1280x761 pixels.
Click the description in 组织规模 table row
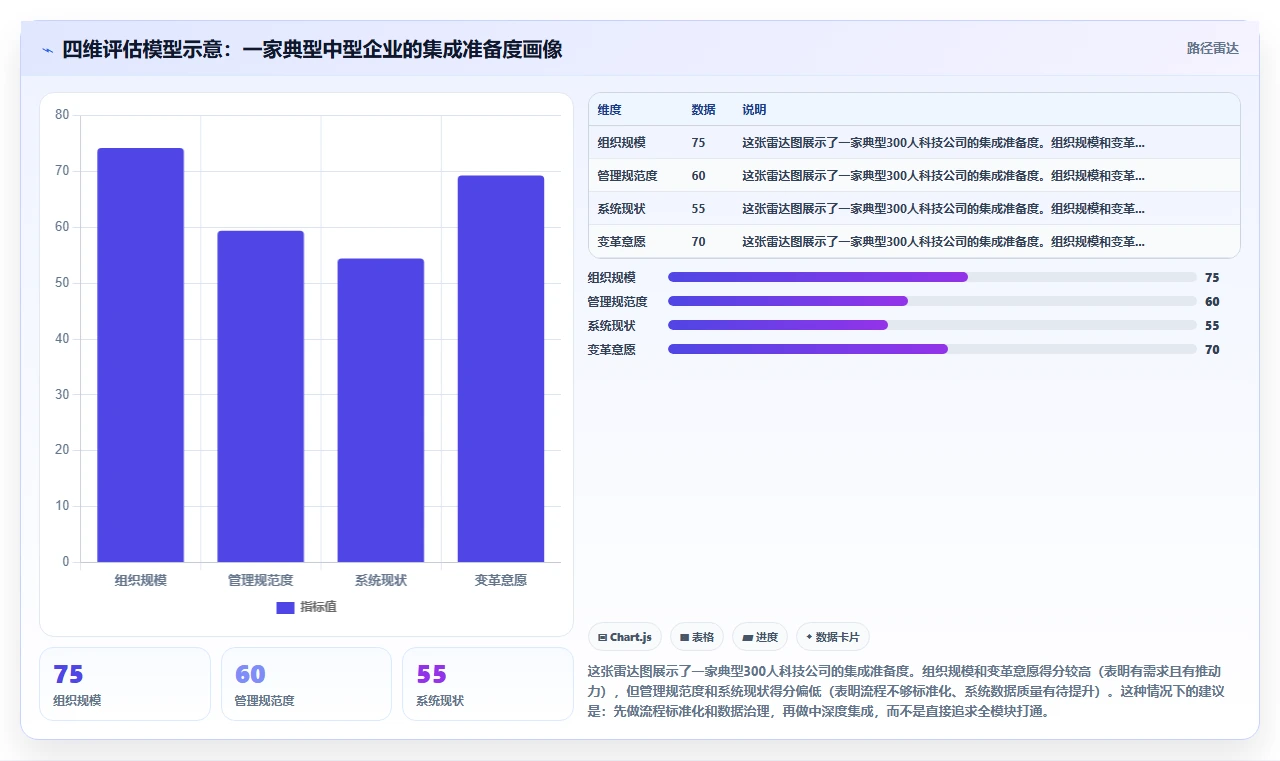(x=943, y=143)
